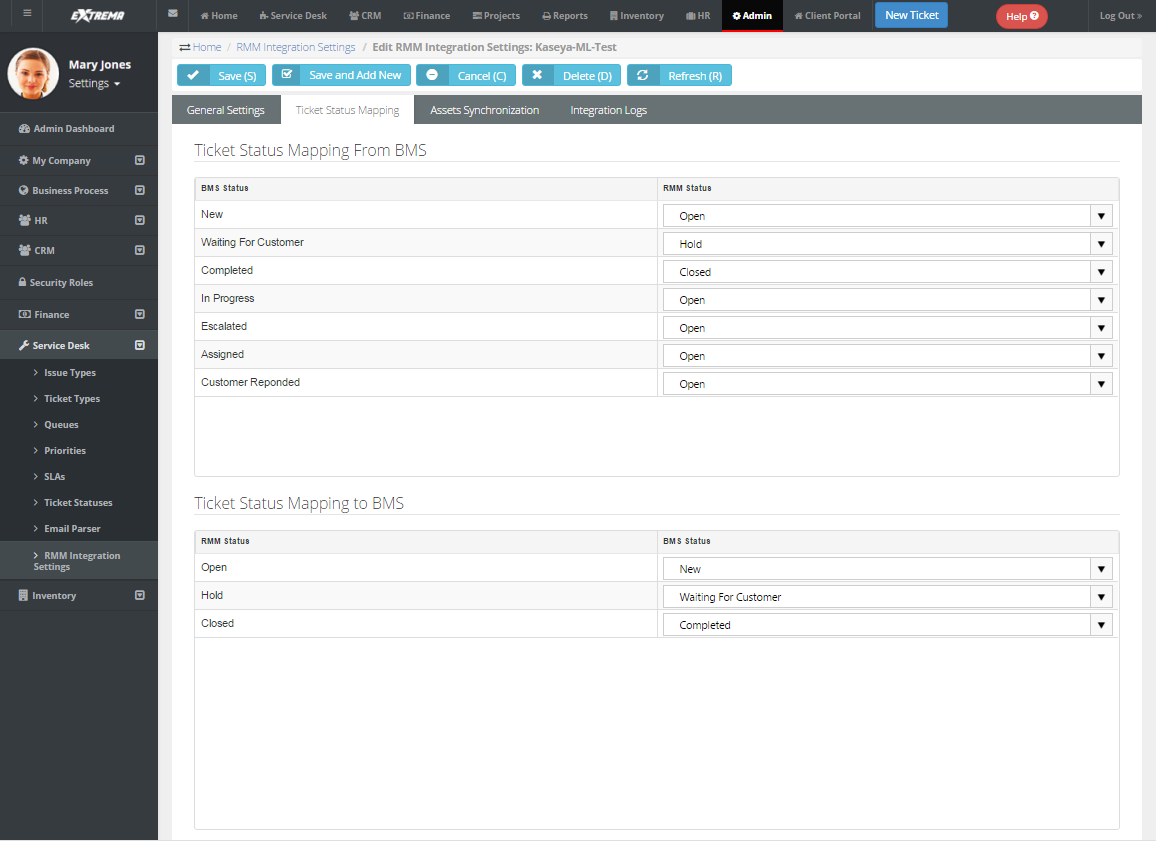Viewport: 1156px width, 841px height.
Task: Open Home in the top menu
Action: coord(219,15)
